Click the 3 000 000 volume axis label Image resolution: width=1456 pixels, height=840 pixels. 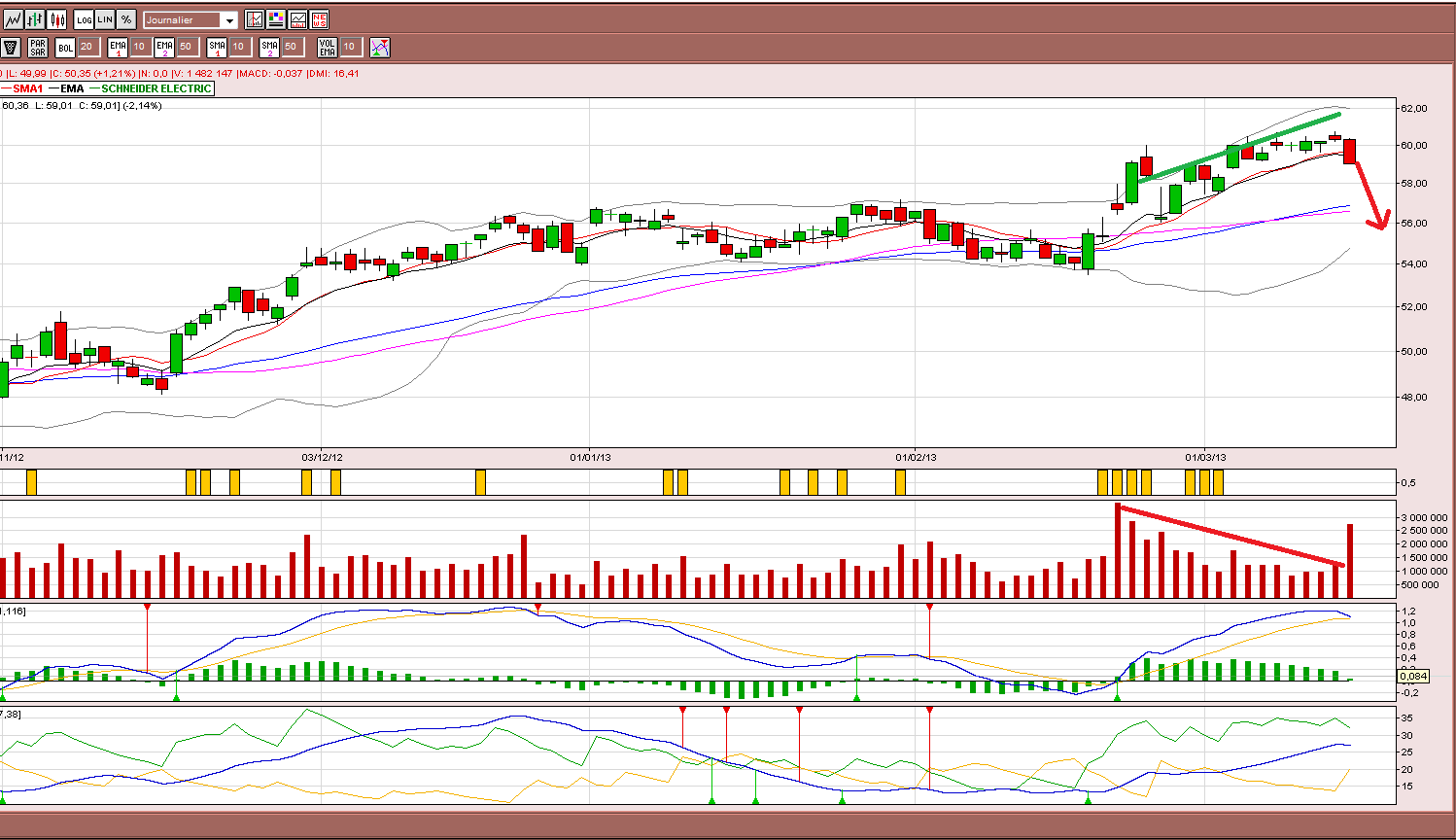click(1425, 518)
